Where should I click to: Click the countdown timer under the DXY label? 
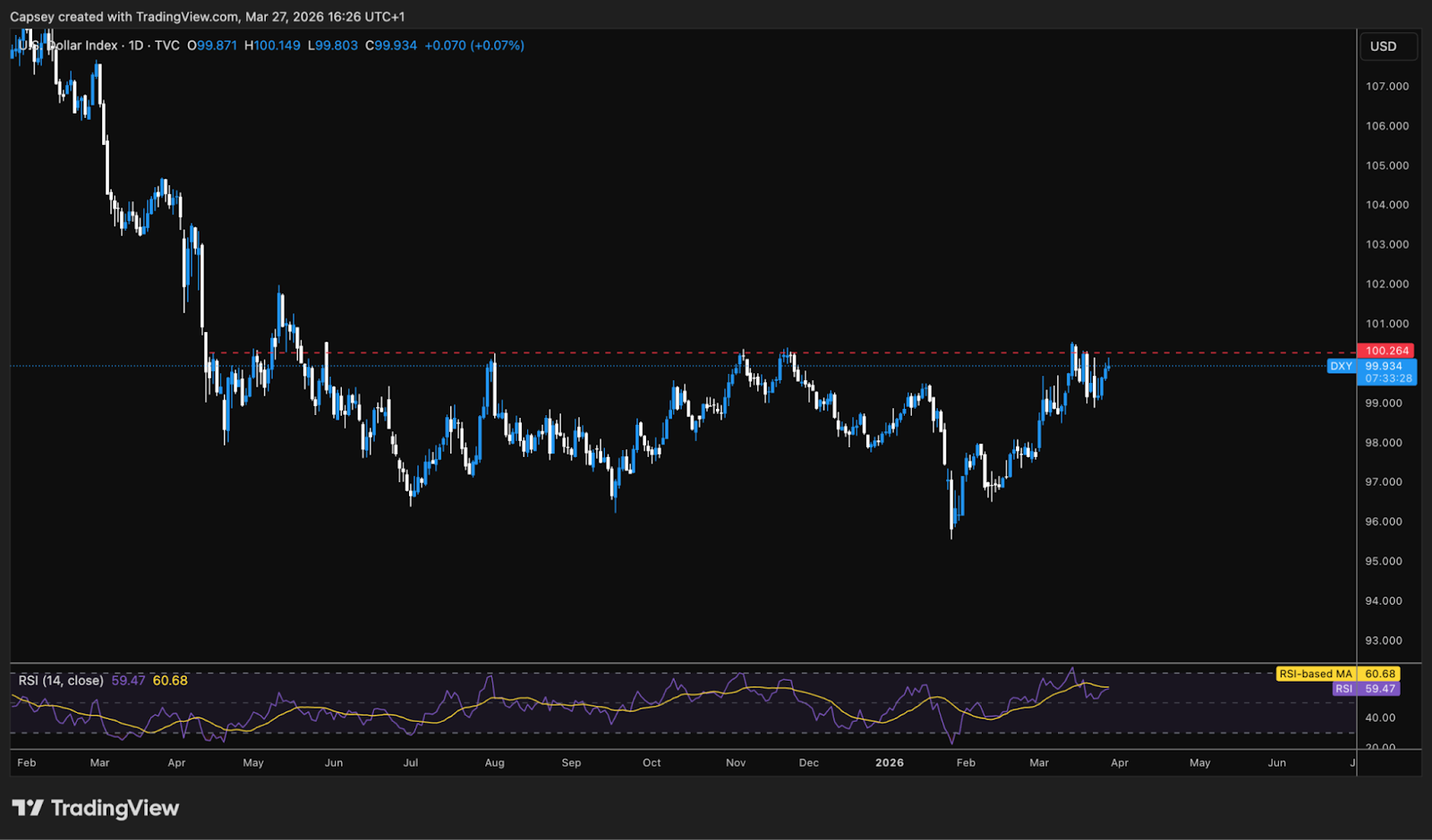coord(1388,378)
